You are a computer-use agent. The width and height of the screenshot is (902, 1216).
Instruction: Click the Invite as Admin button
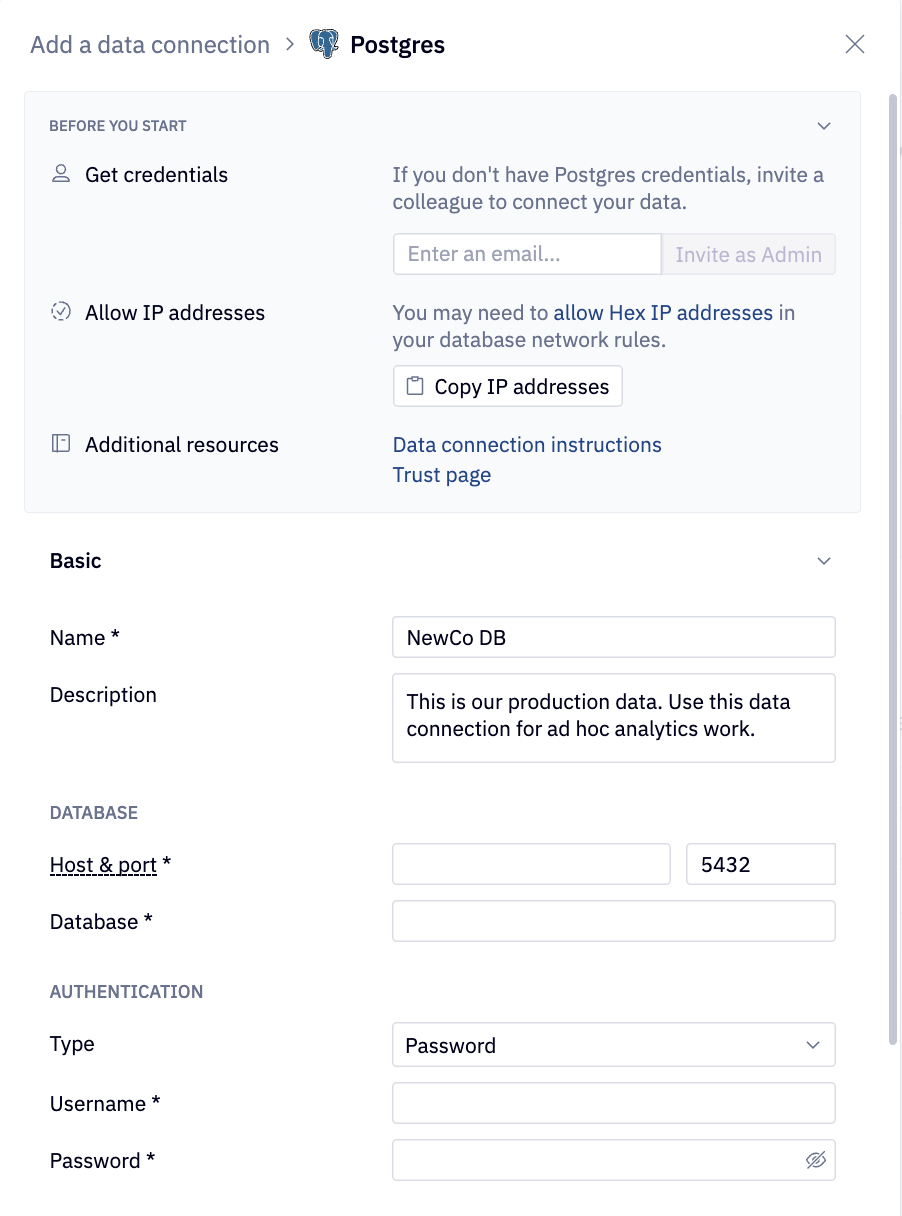pyautogui.click(x=748, y=254)
